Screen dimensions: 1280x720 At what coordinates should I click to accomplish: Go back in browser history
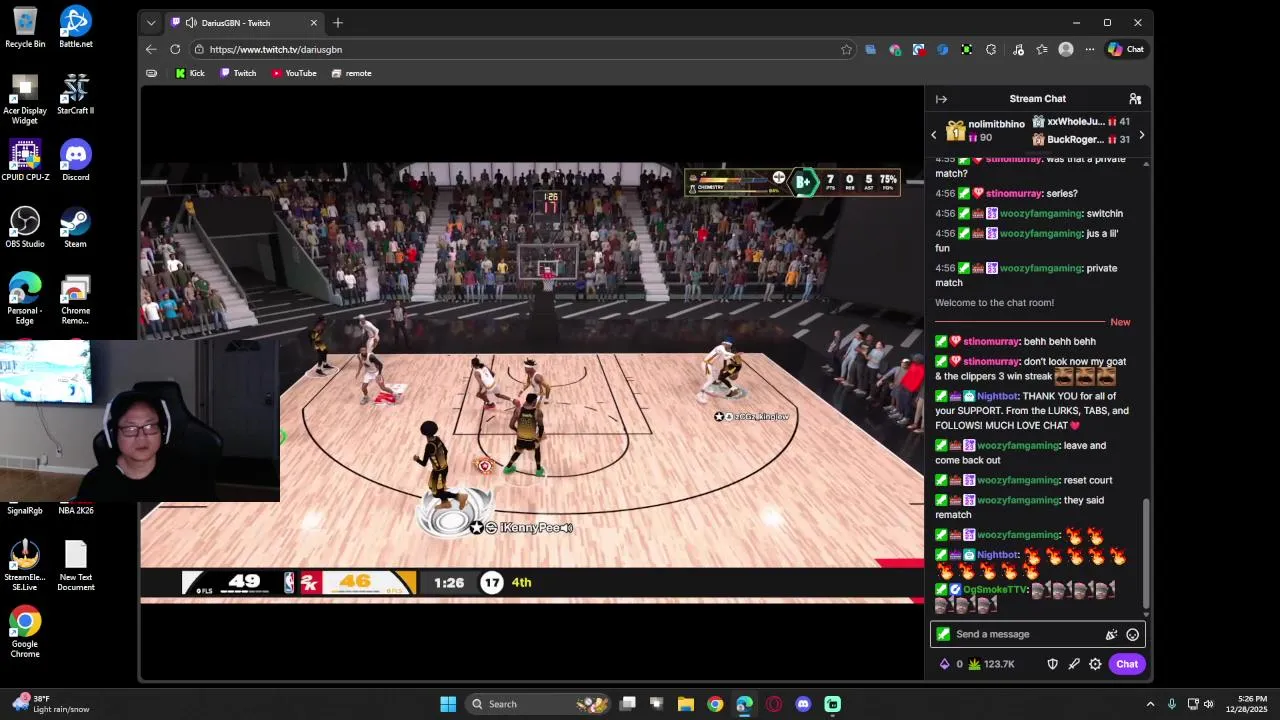tap(151, 49)
